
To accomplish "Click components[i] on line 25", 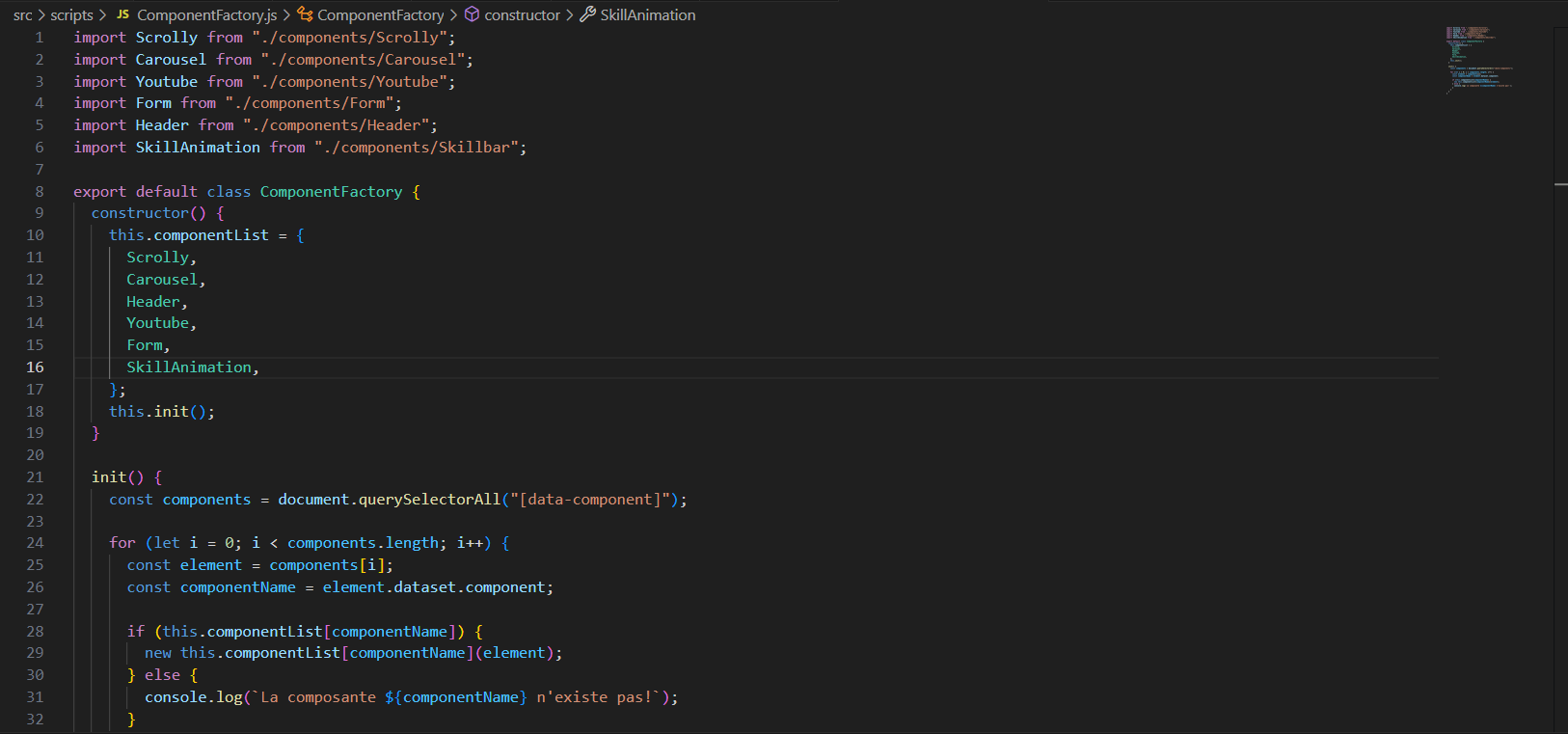I will click(327, 565).
